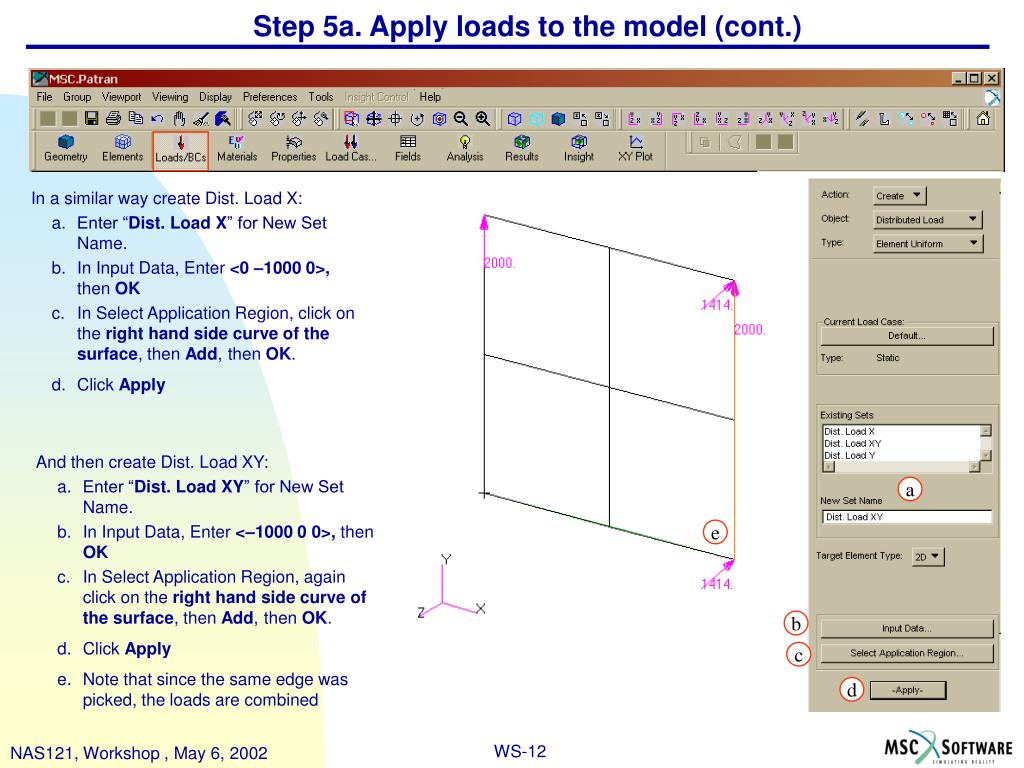Open the Properties application
Image resolution: width=1024 pixels, height=768 pixels.
[293, 149]
